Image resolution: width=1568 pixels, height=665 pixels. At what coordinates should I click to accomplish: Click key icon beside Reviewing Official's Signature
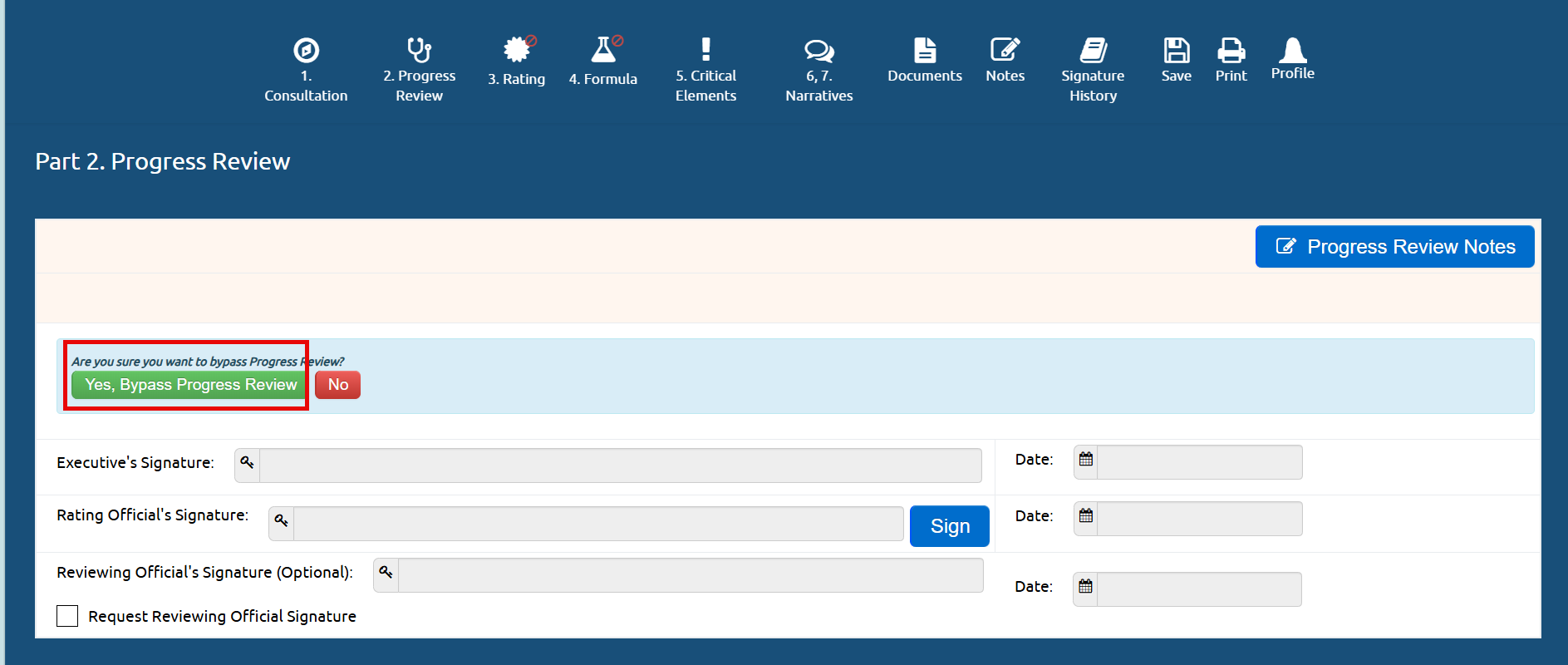(x=386, y=573)
